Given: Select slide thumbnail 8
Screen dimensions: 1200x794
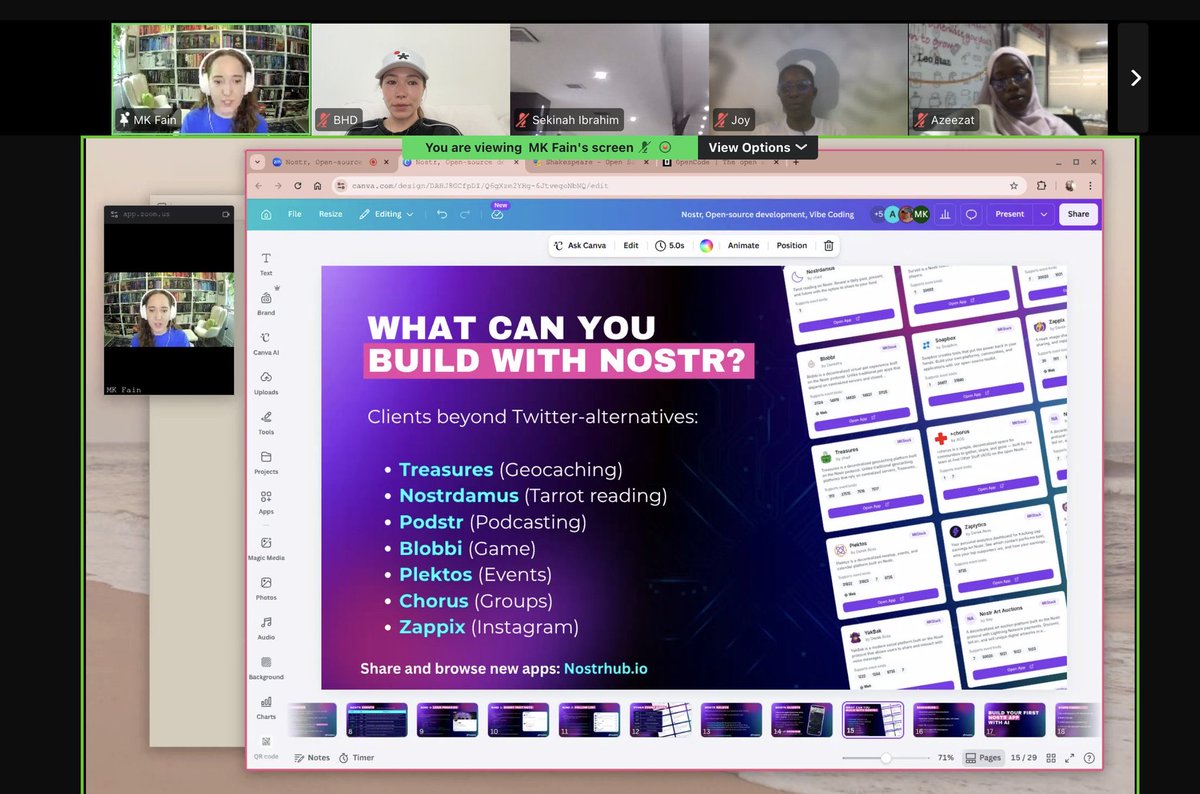Looking at the screenshot, I should click(x=377, y=720).
